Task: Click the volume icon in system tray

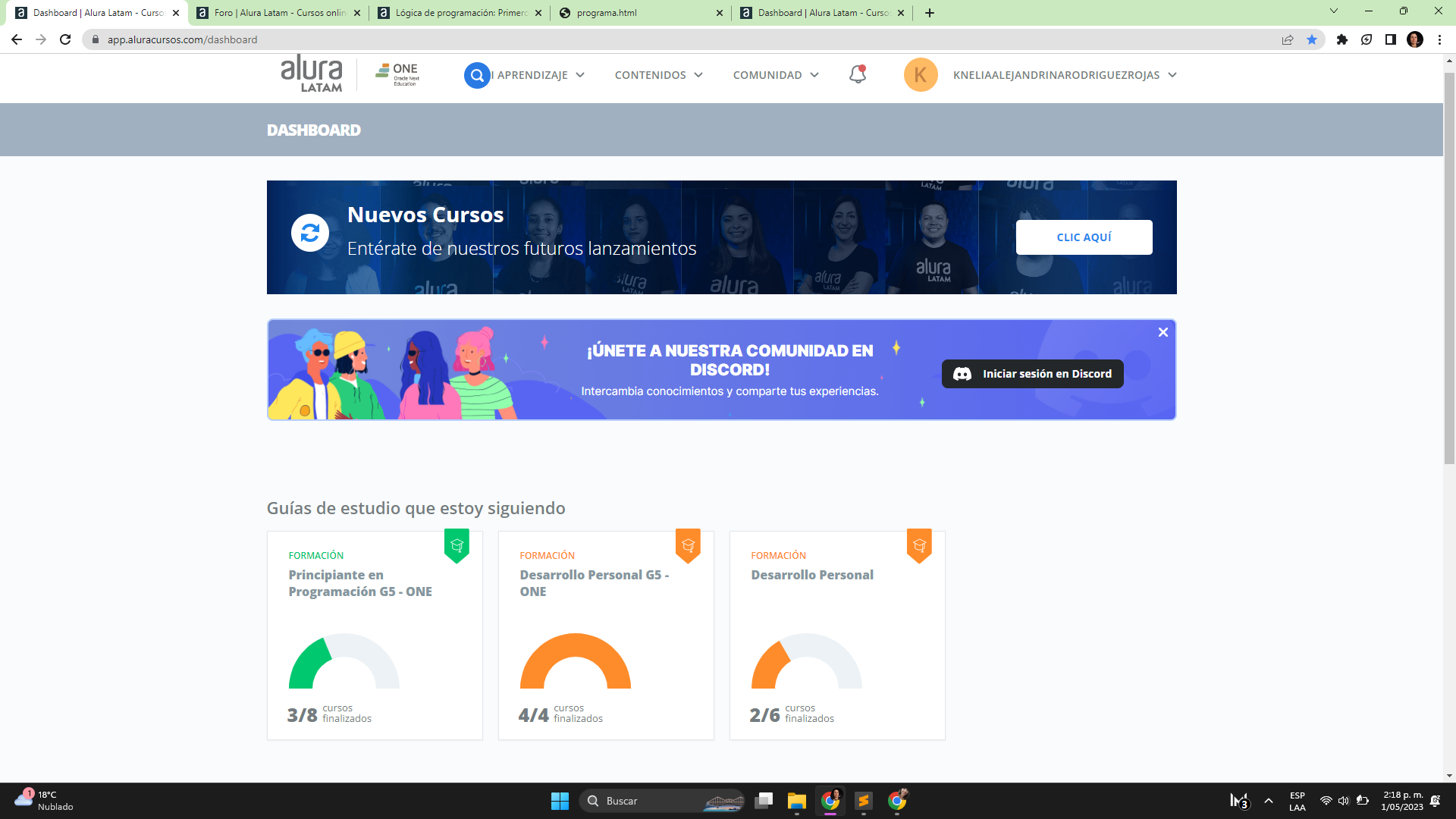Action: [x=1344, y=801]
